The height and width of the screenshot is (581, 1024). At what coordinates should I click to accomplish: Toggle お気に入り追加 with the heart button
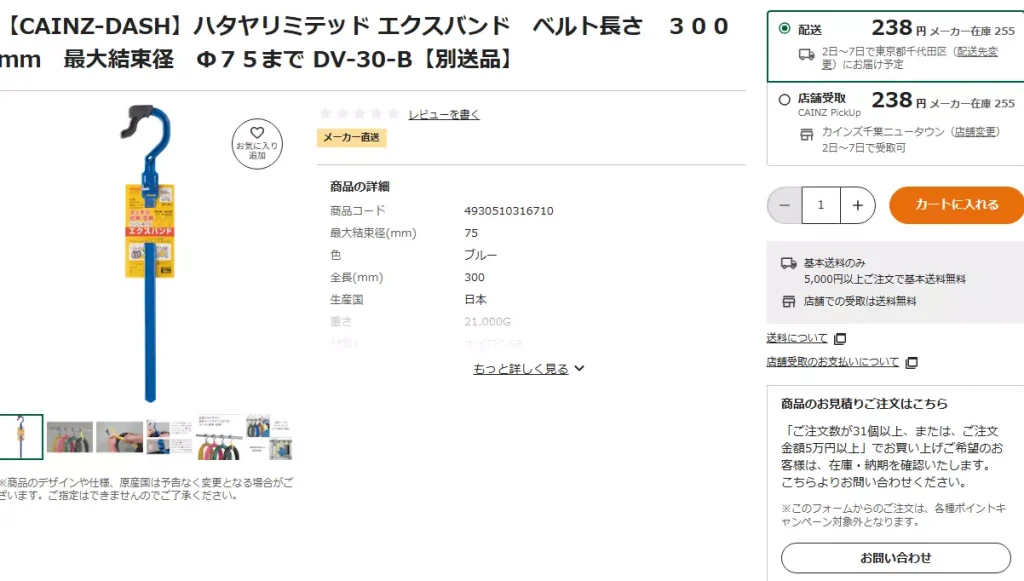point(257,143)
